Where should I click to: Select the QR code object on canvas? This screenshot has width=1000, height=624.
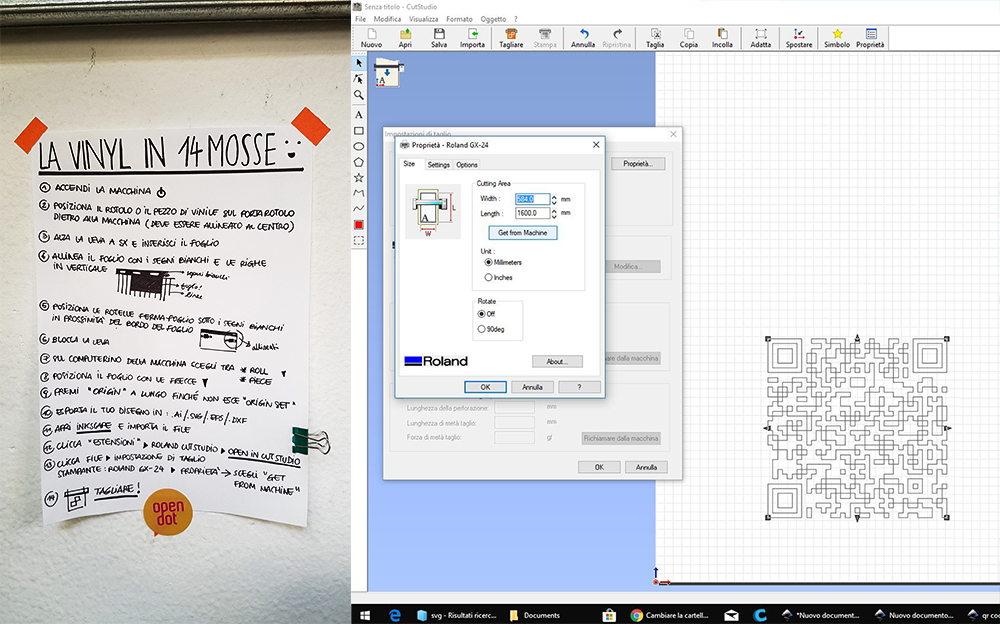point(857,428)
